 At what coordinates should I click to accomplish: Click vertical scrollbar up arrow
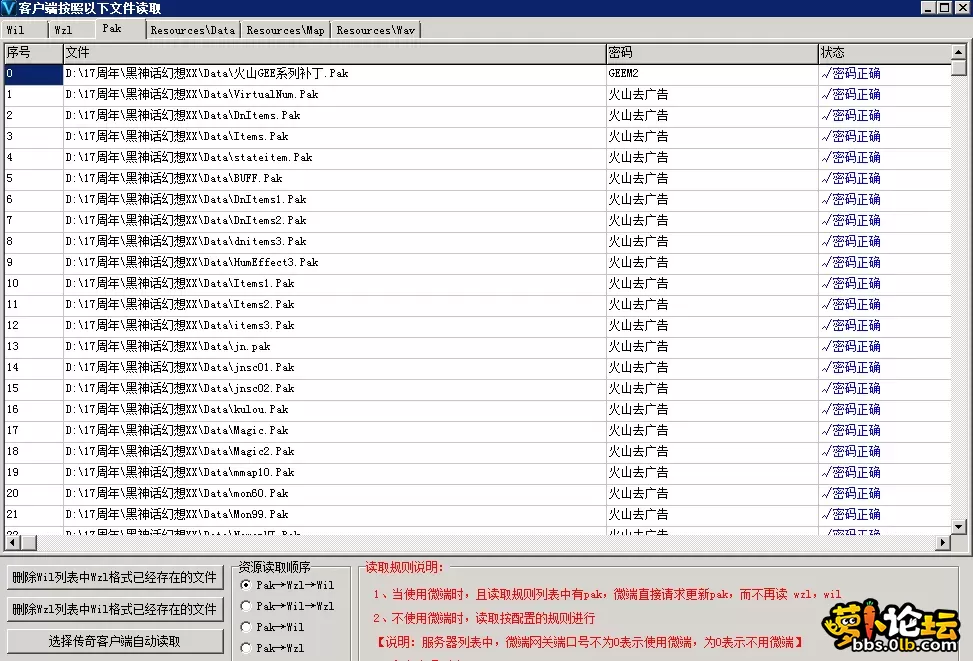tap(959, 52)
